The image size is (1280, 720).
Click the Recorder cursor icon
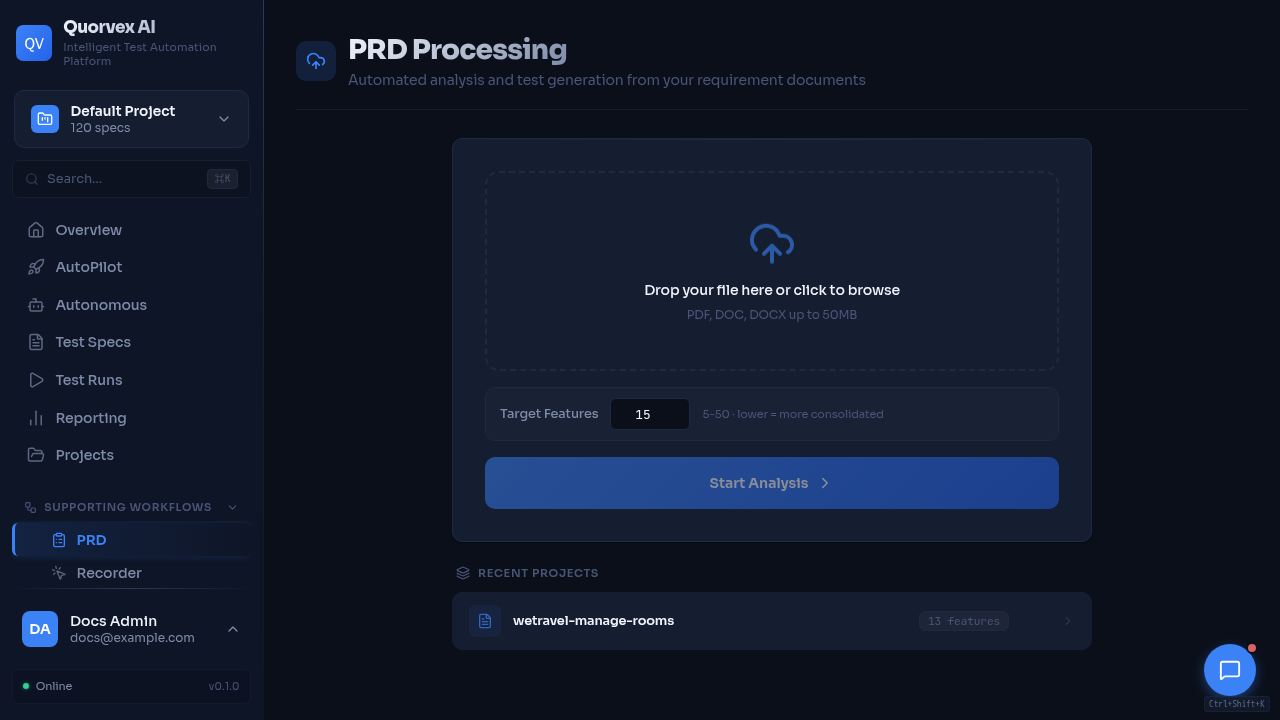tap(59, 573)
